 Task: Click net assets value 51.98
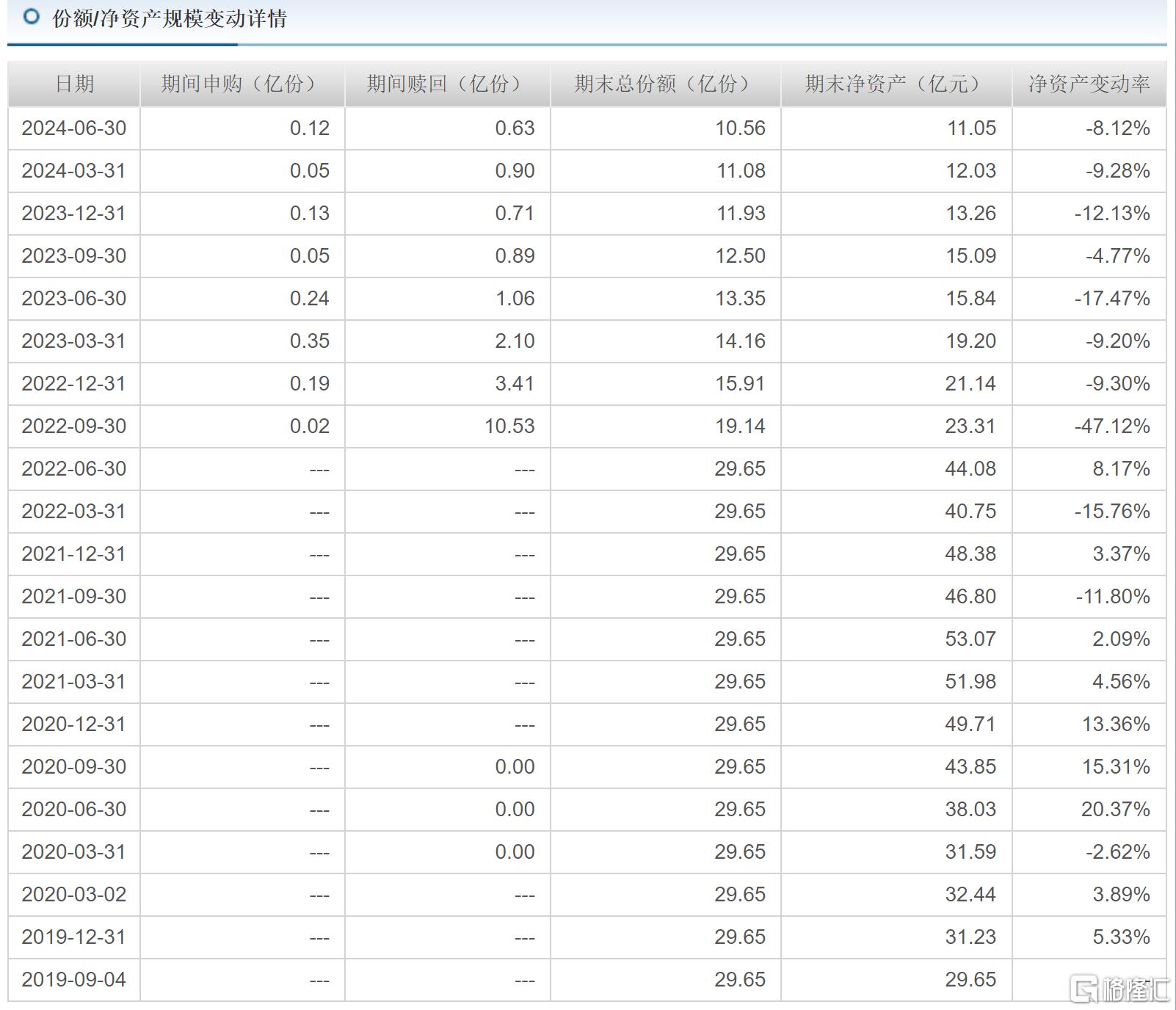(971, 682)
